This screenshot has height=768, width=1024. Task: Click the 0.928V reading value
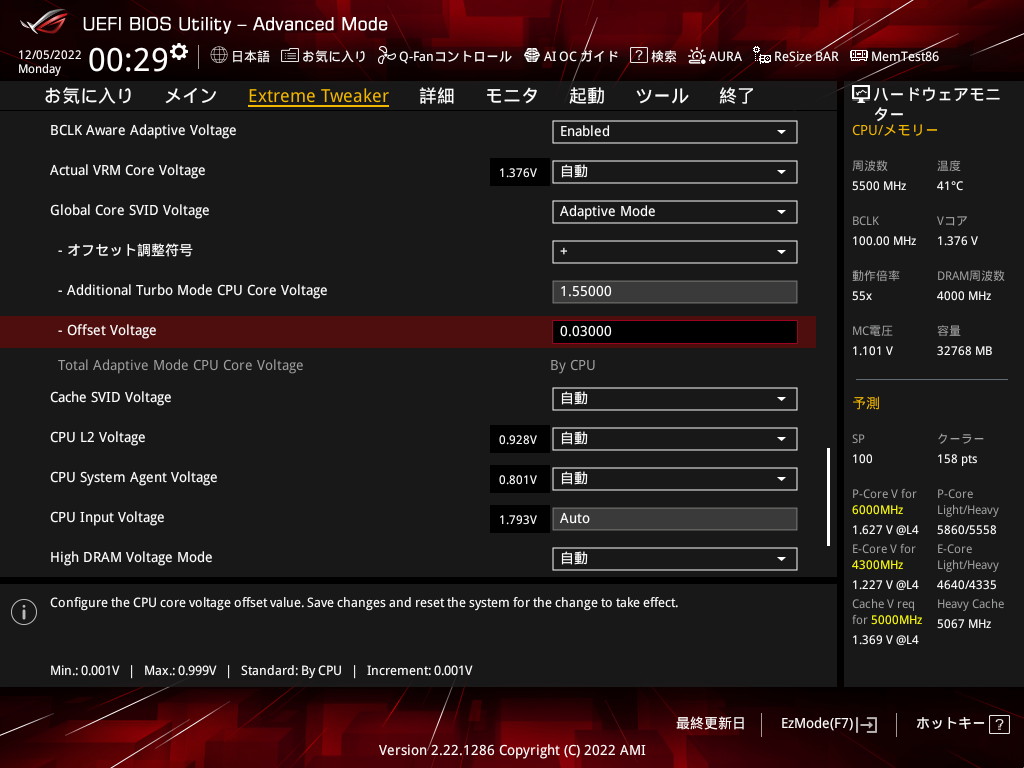pos(518,440)
